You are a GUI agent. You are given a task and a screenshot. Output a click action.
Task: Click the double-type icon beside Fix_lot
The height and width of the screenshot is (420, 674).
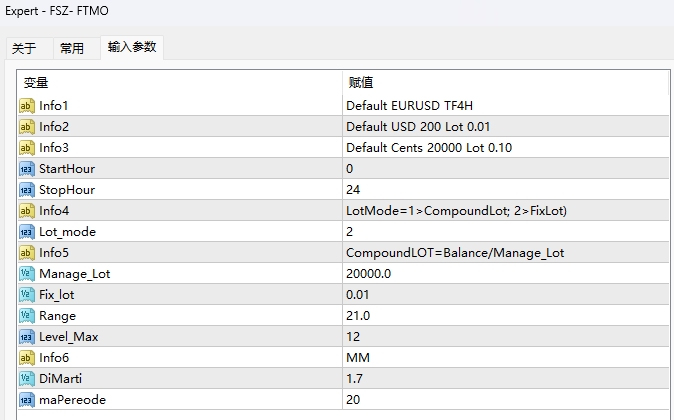pyautogui.click(x=27, y=294)
